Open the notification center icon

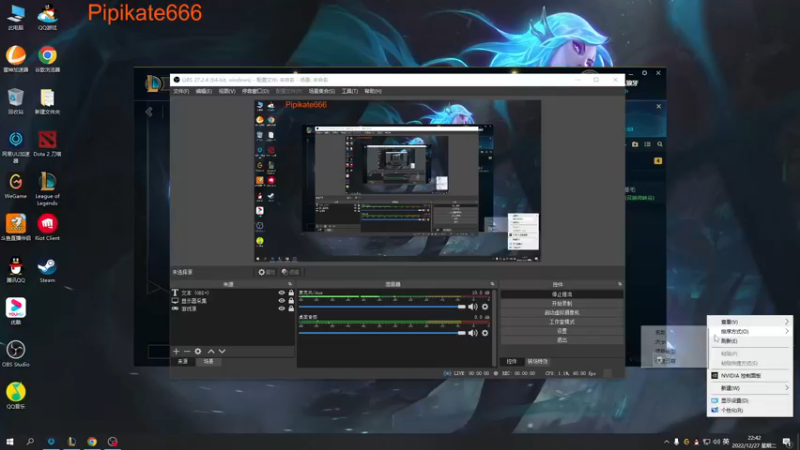(786, 442)
